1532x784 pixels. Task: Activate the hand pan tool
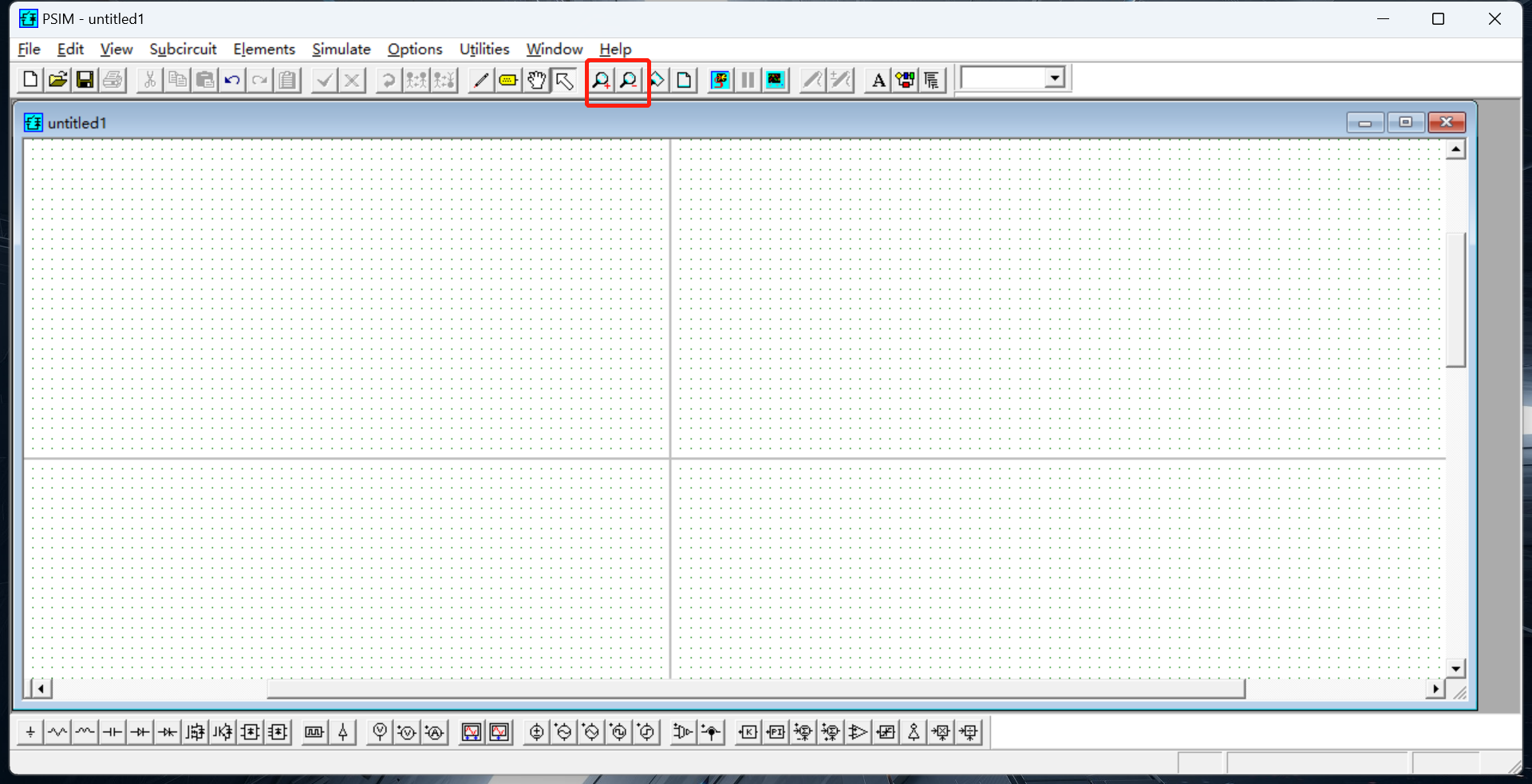pos(535,80)
